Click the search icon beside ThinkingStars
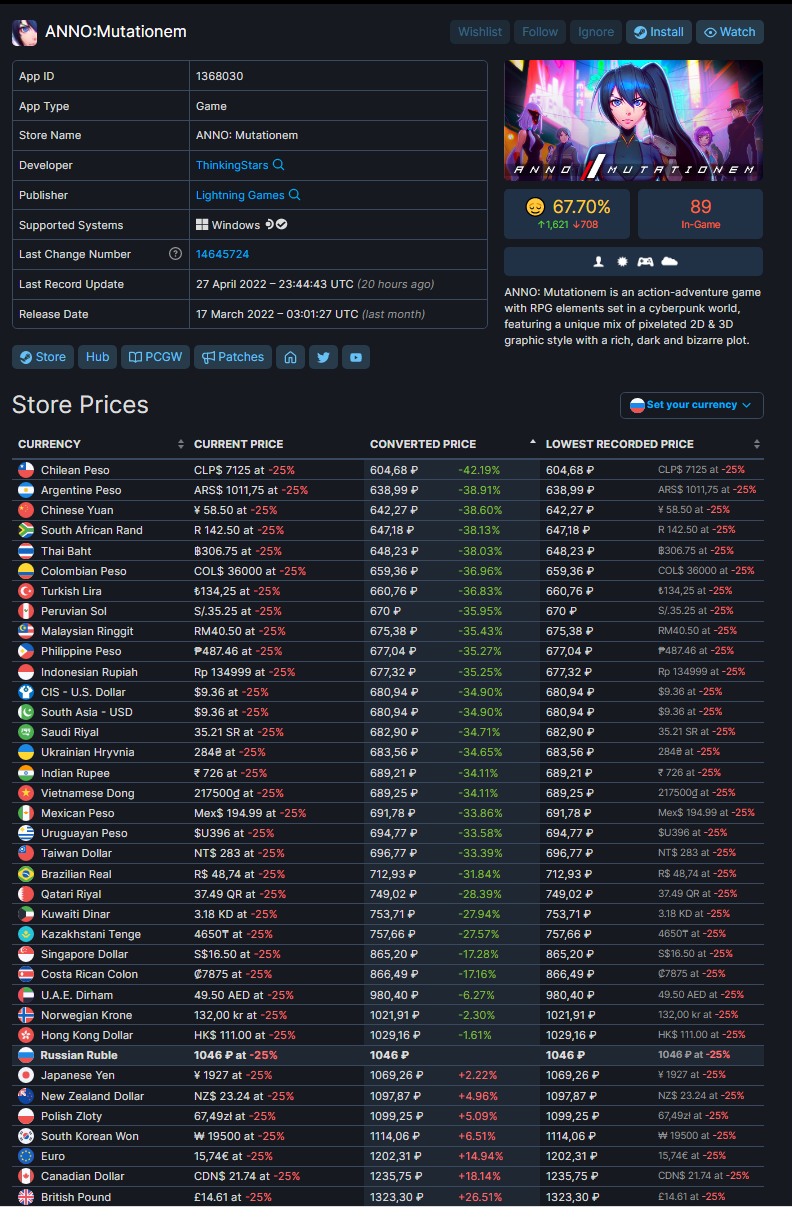The height and width of the screenshot is (1217, 792). click(279, 165)
